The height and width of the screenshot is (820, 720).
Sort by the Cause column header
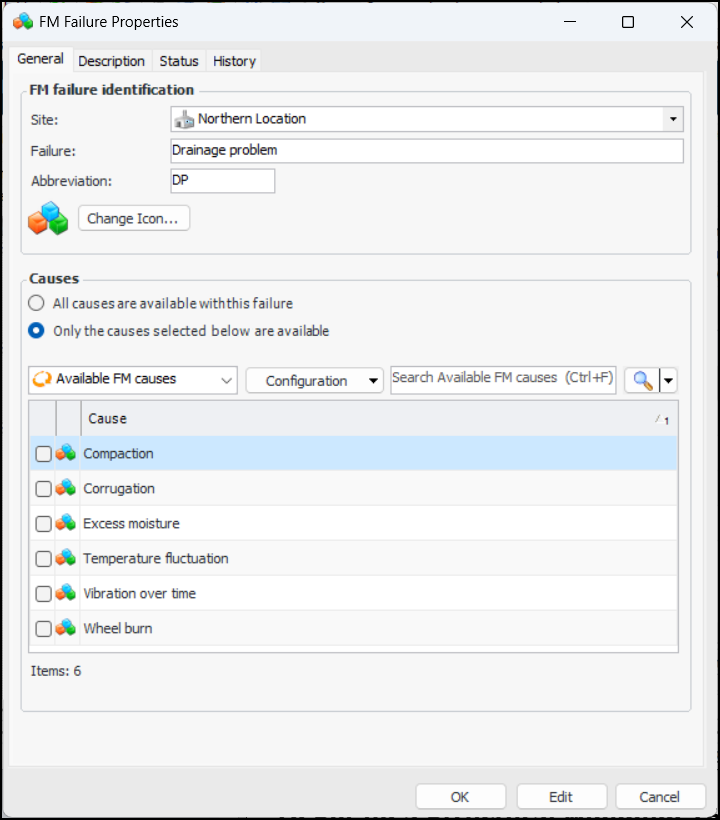pos(379,418)
